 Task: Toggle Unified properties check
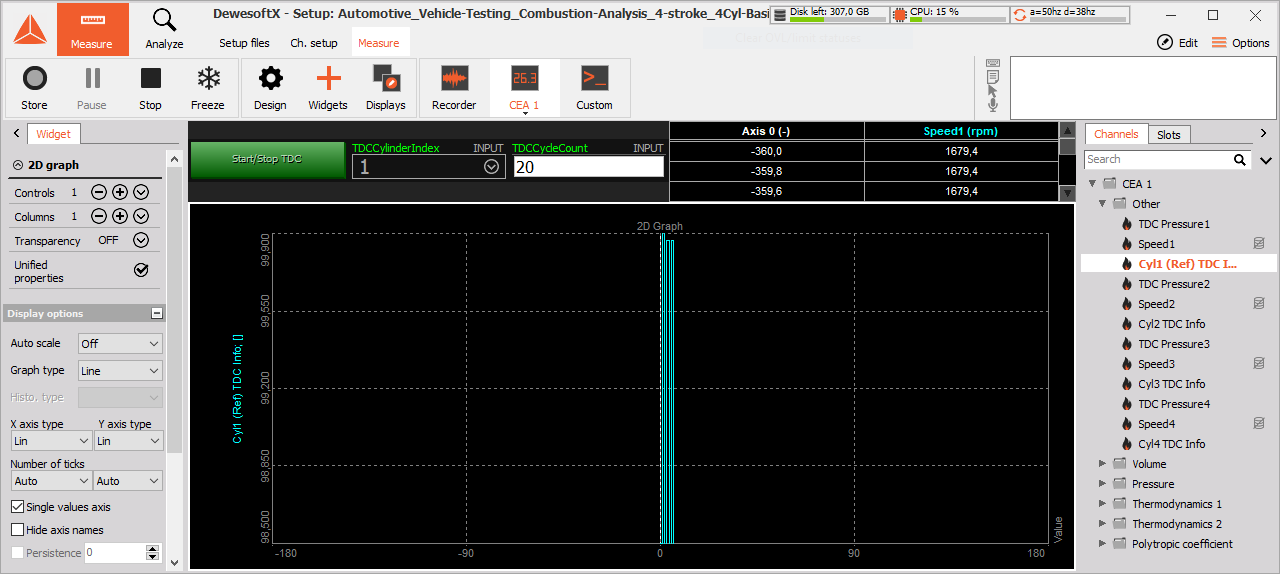(x=141, y=270)
